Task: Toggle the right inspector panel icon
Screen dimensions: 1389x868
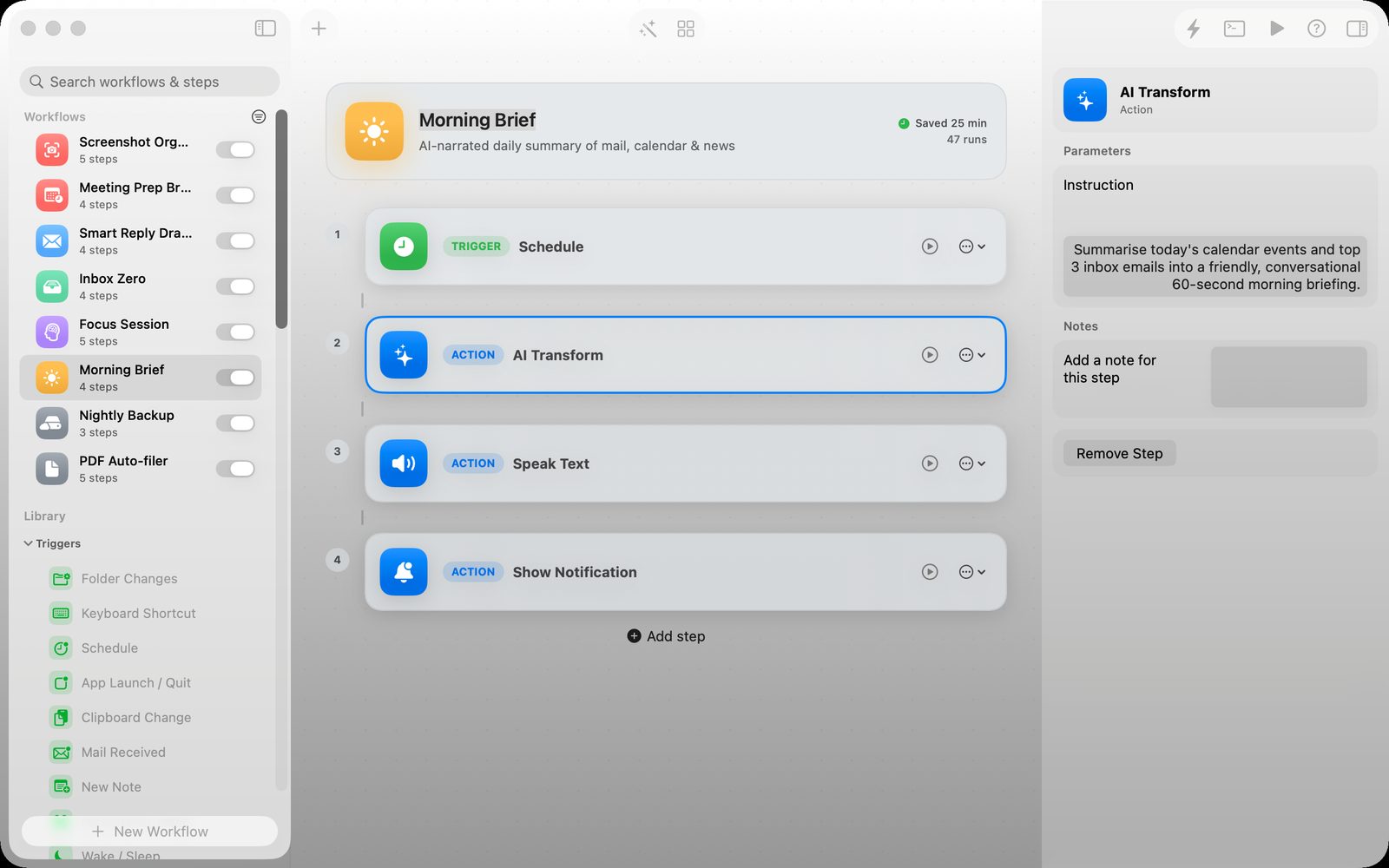Action: pyautogui.click(x=1357, y=29)
